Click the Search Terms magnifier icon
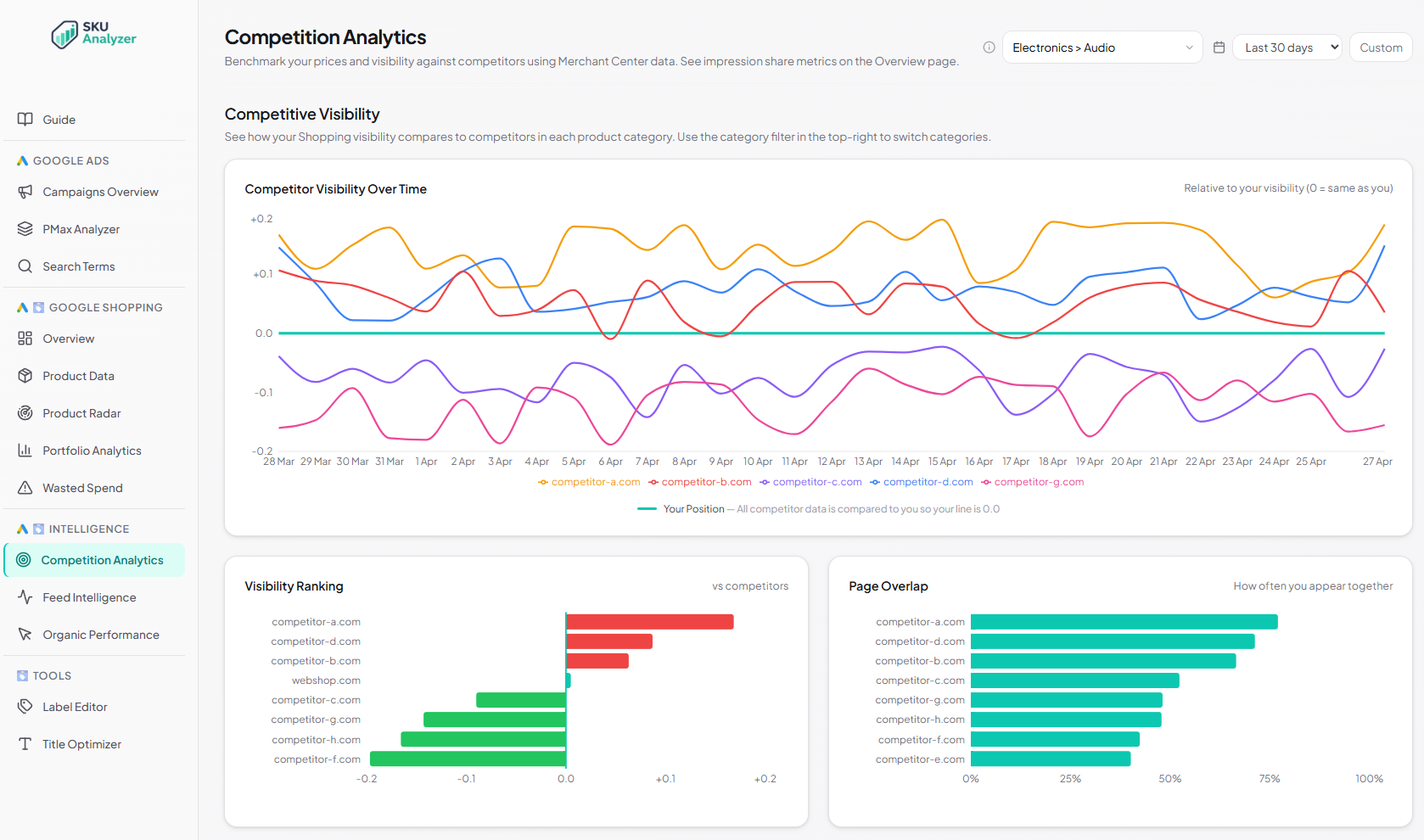The image size is (1424, 840). [x=25, y=266]
